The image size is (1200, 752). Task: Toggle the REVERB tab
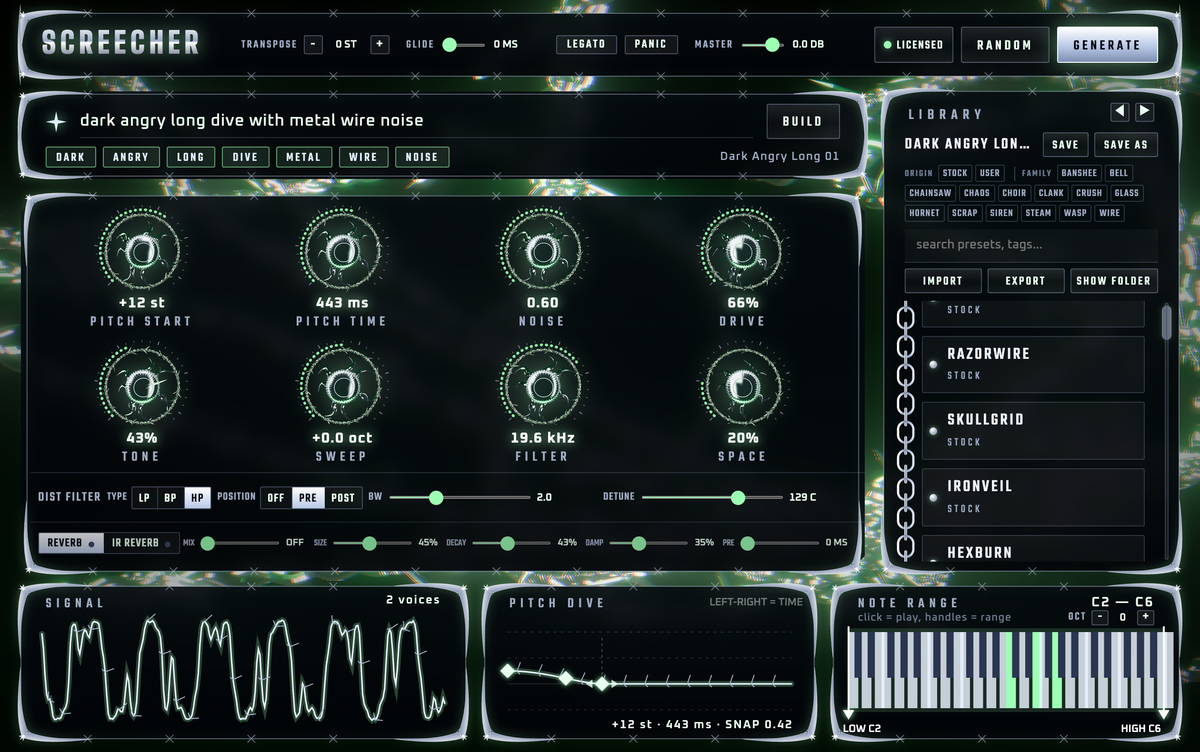click(x=71, y=543)
